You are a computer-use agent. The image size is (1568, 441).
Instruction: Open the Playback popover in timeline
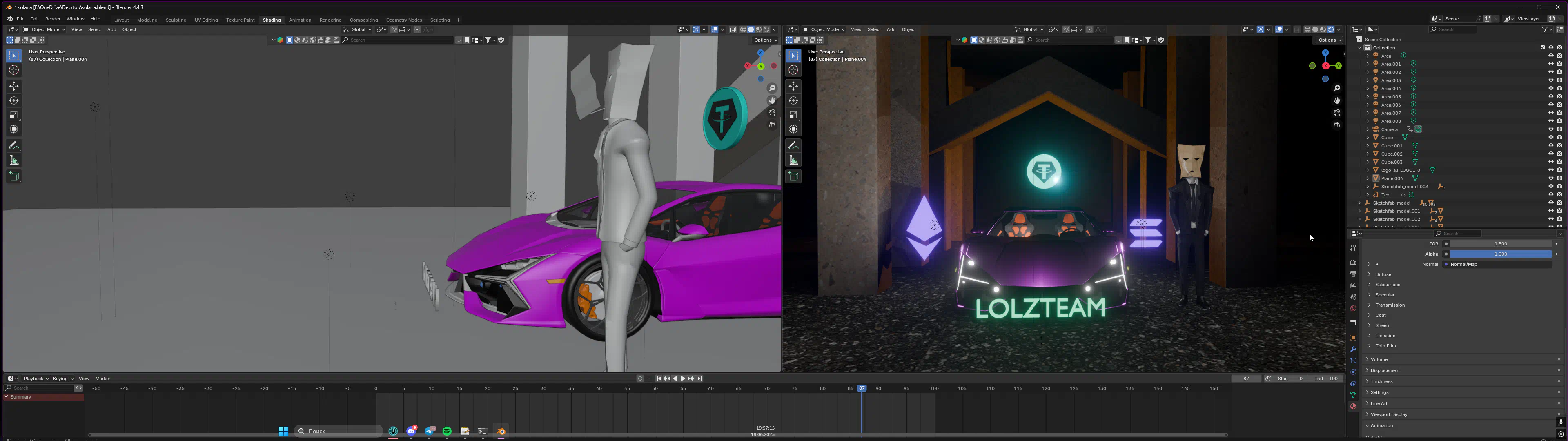(36, 379)
